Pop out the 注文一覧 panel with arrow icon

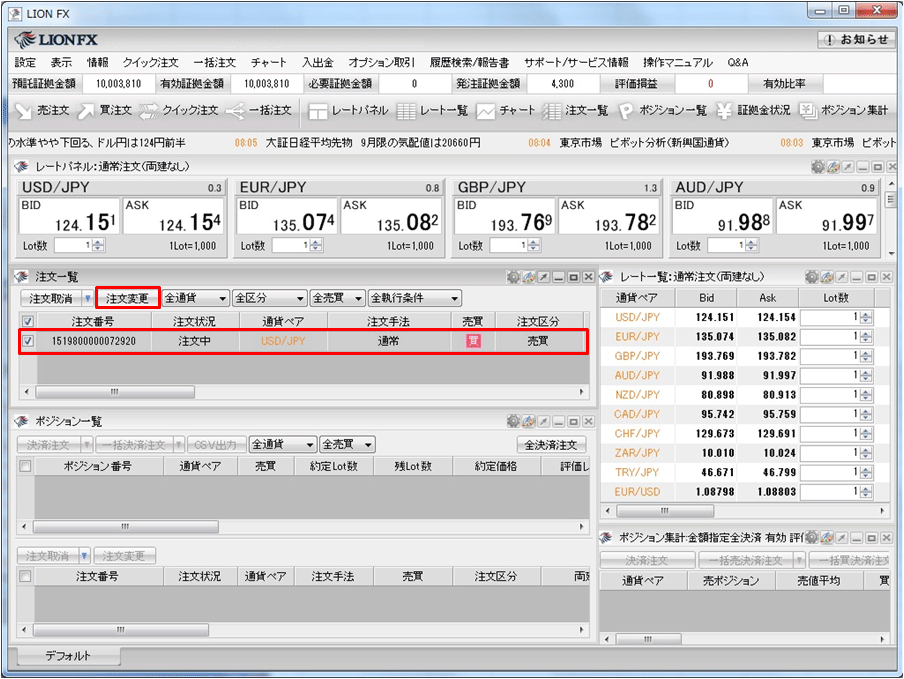pos(543,277)
